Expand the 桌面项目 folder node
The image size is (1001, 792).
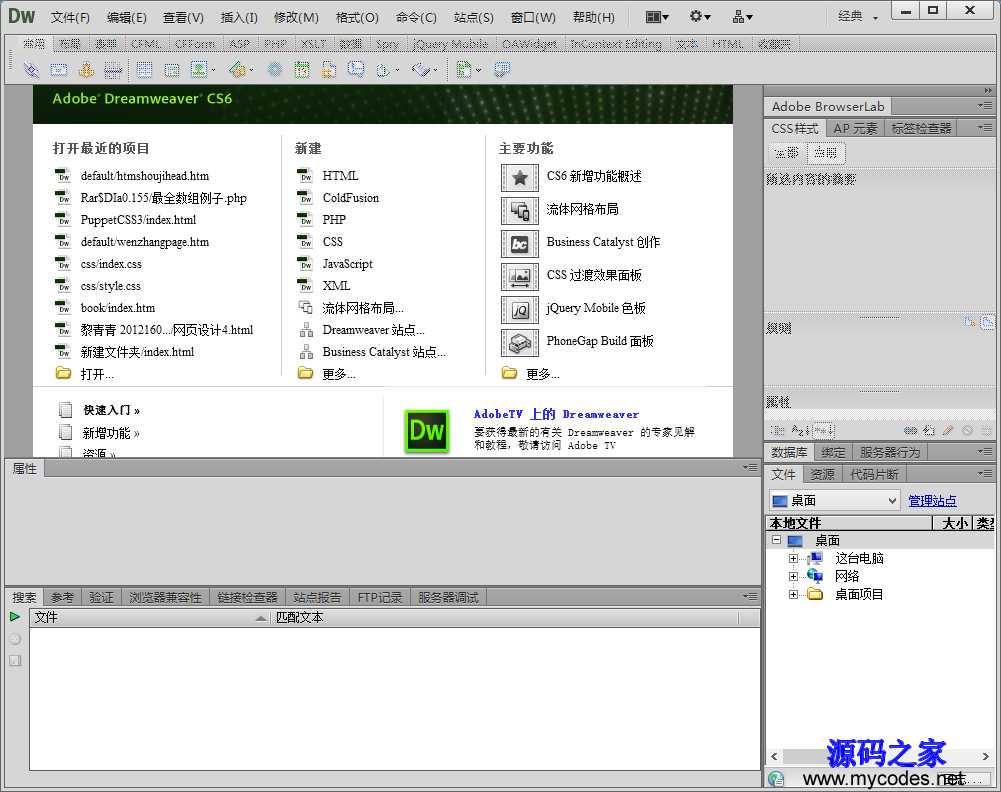793,594
